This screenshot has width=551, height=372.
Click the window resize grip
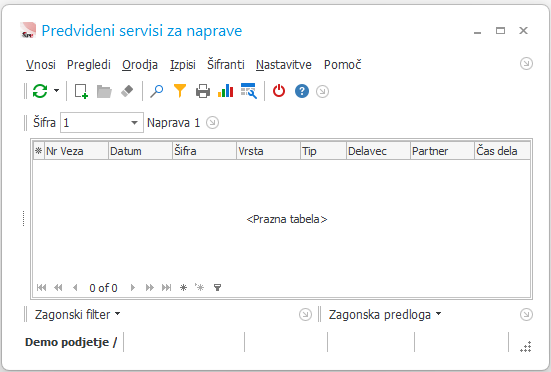coord(526,347)
